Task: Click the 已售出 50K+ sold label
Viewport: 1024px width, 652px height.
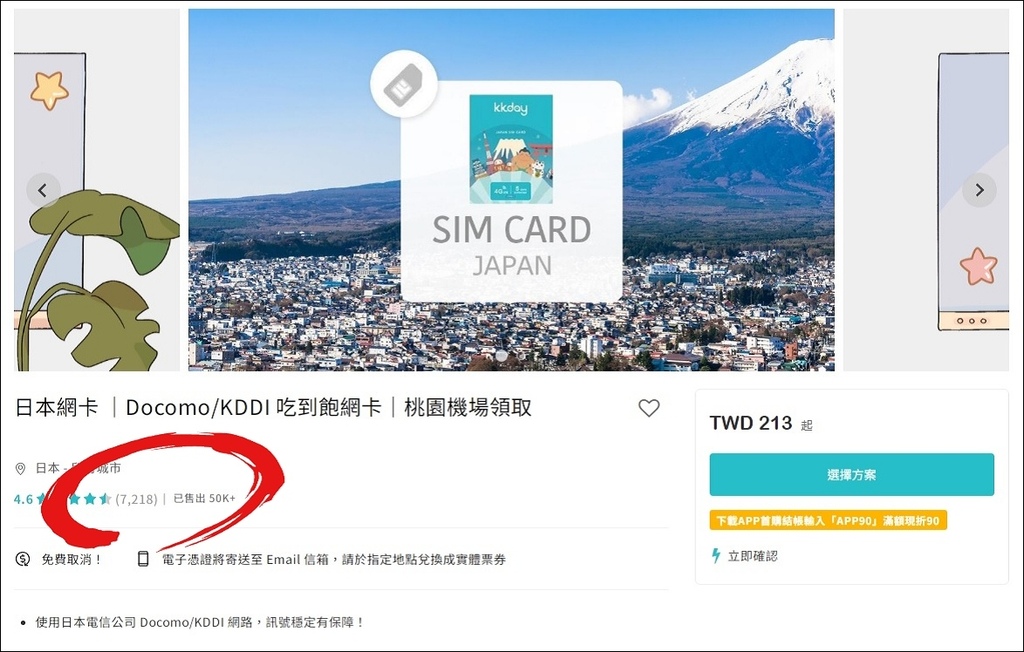Action: coord(204,498)
